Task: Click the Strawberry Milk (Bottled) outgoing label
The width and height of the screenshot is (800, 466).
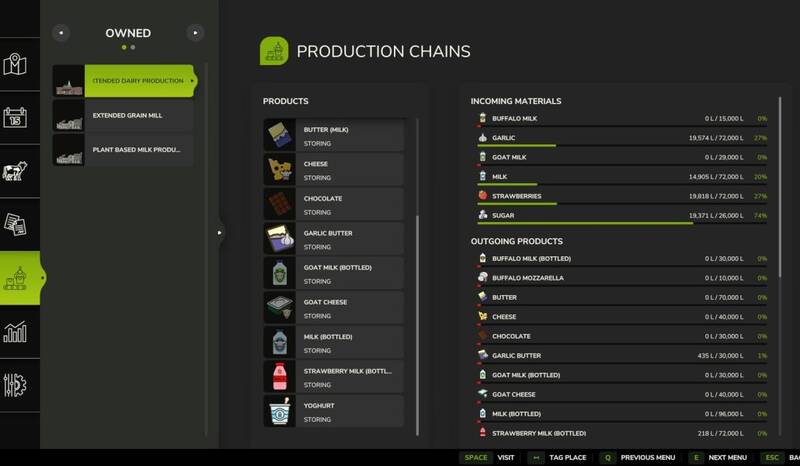Action: pos(539,433)
